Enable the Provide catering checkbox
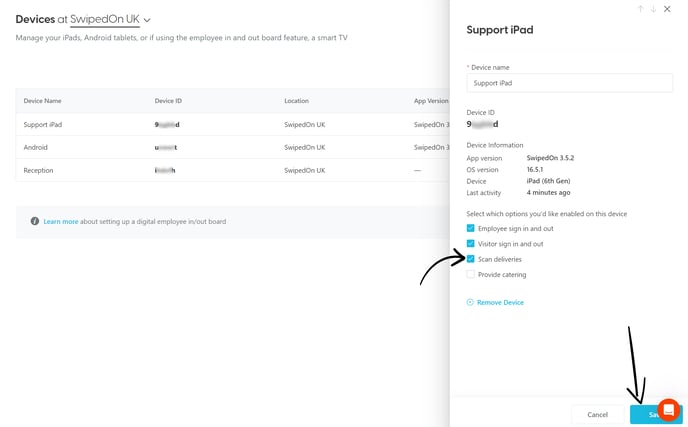This screenshot has width=688, height=427. pos(470,274)
